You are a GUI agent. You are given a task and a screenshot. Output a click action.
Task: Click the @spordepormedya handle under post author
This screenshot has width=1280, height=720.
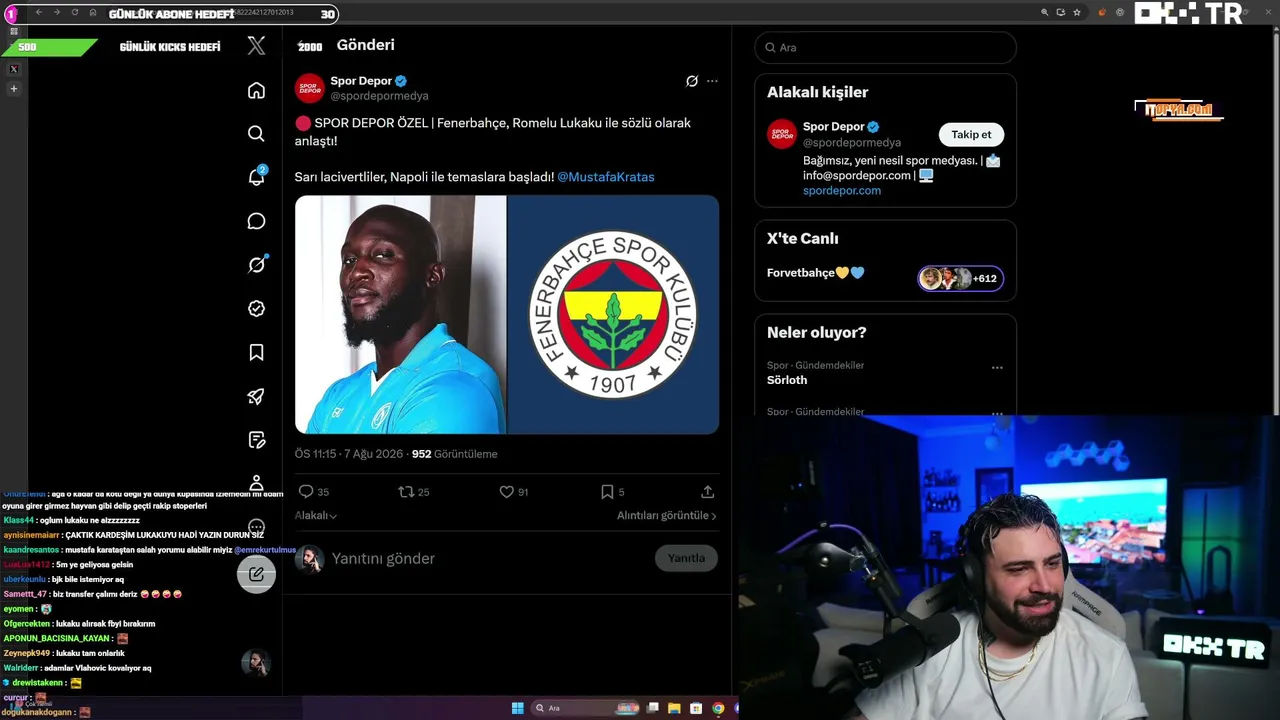click(x=379, y=96)
